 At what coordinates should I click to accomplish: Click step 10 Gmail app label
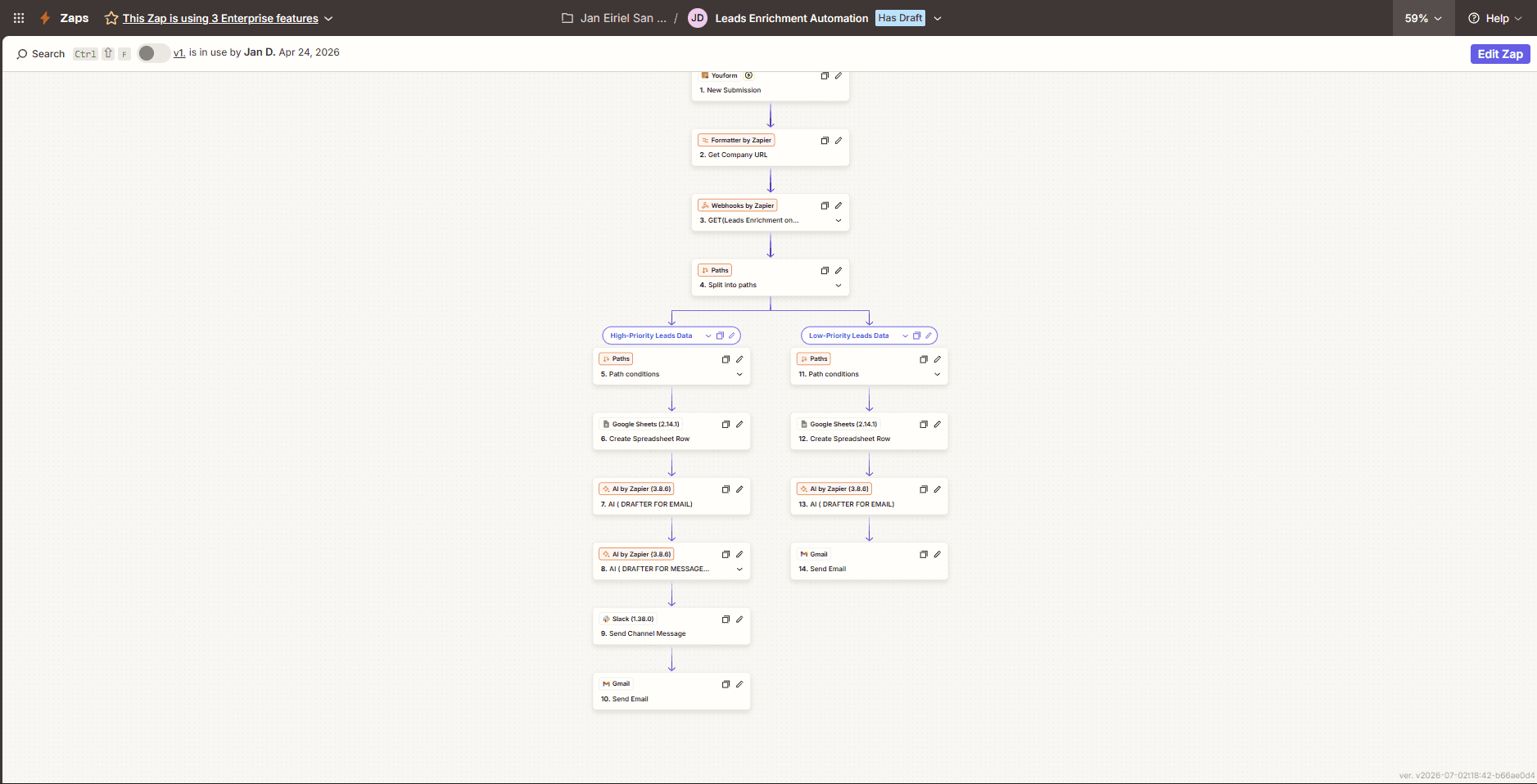[617, 684]
